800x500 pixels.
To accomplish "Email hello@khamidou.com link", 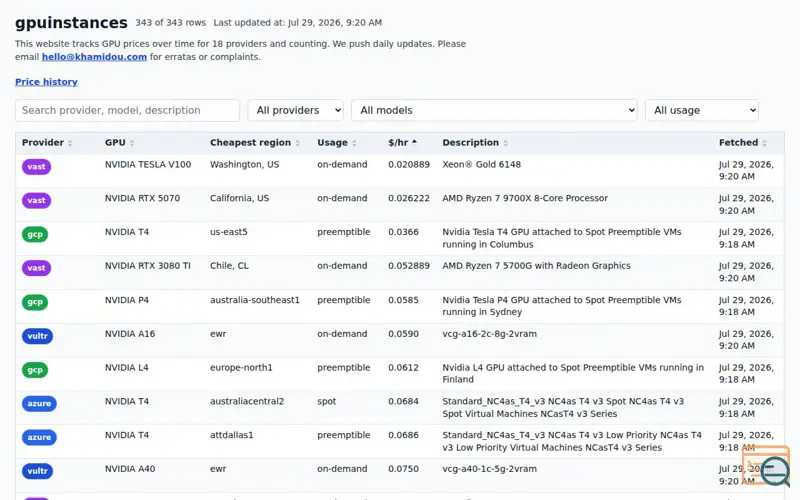I will [x=94, y=57].
